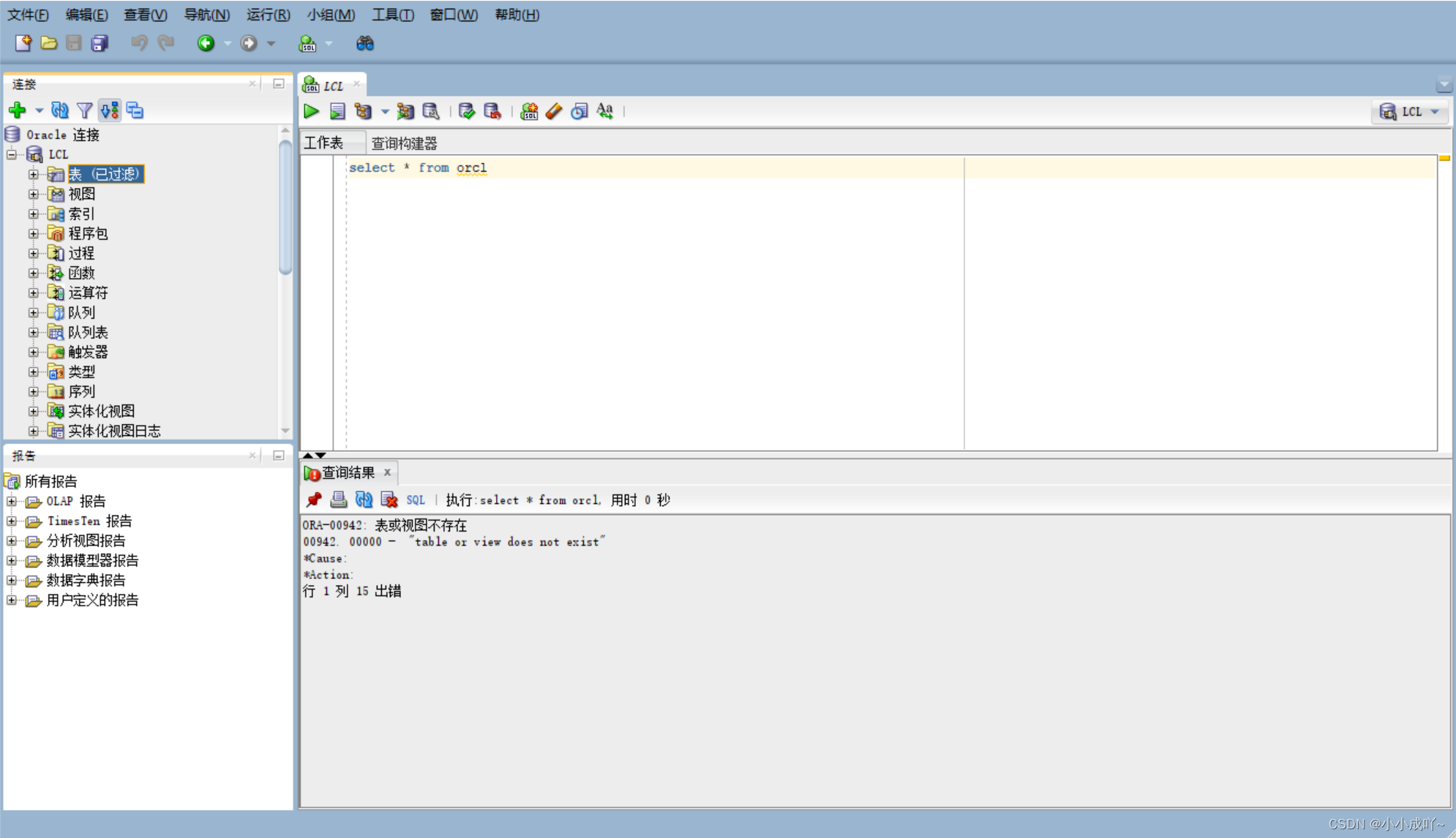The height and width of the screenshot is (838, 1456).
Task: Click the SQL link in the results toolbar
Action: point(416,500)
